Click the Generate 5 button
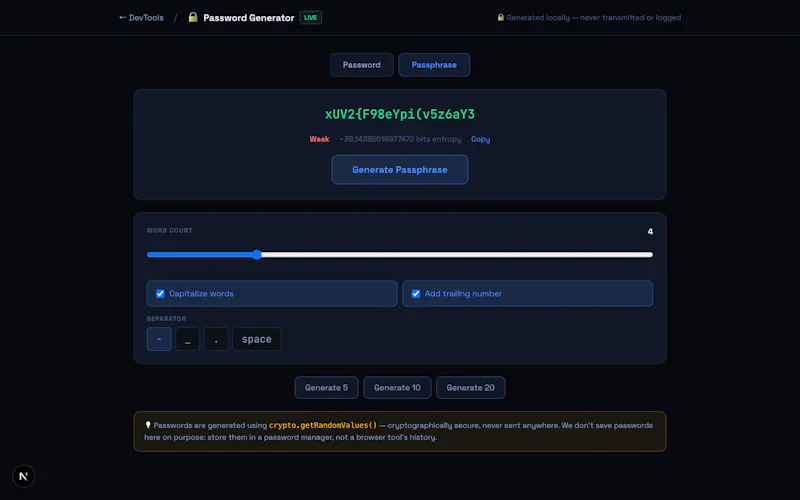 click(327, 388)
